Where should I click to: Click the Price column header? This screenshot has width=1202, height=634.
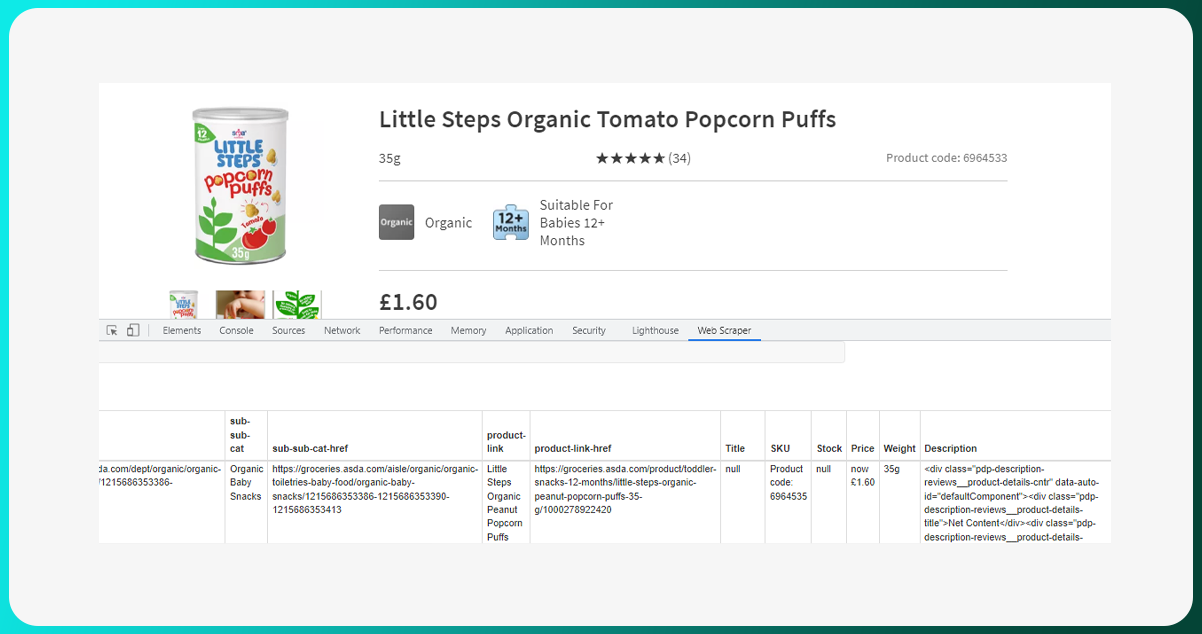[862, 449]
